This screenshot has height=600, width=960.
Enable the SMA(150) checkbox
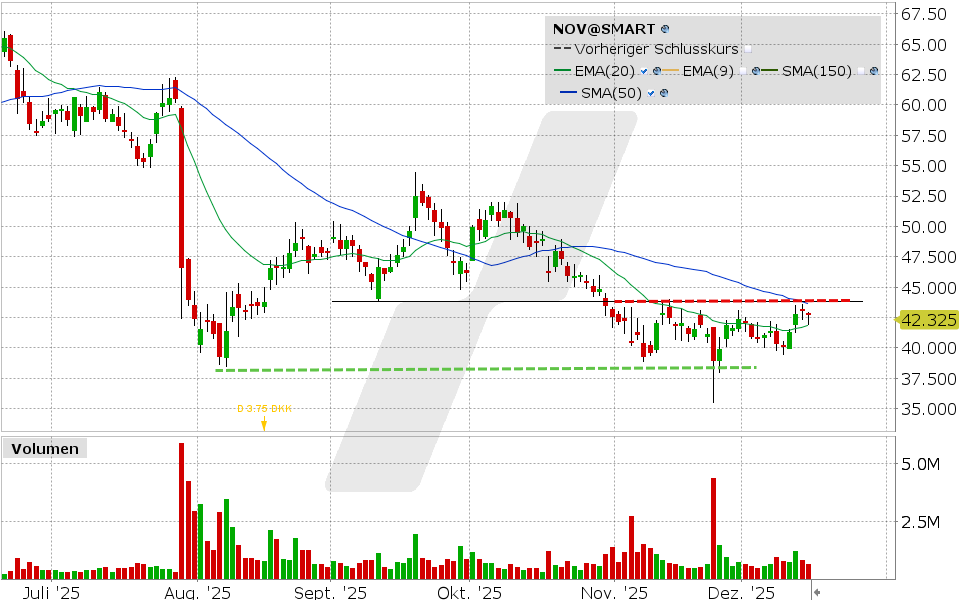tap(861, 70)
